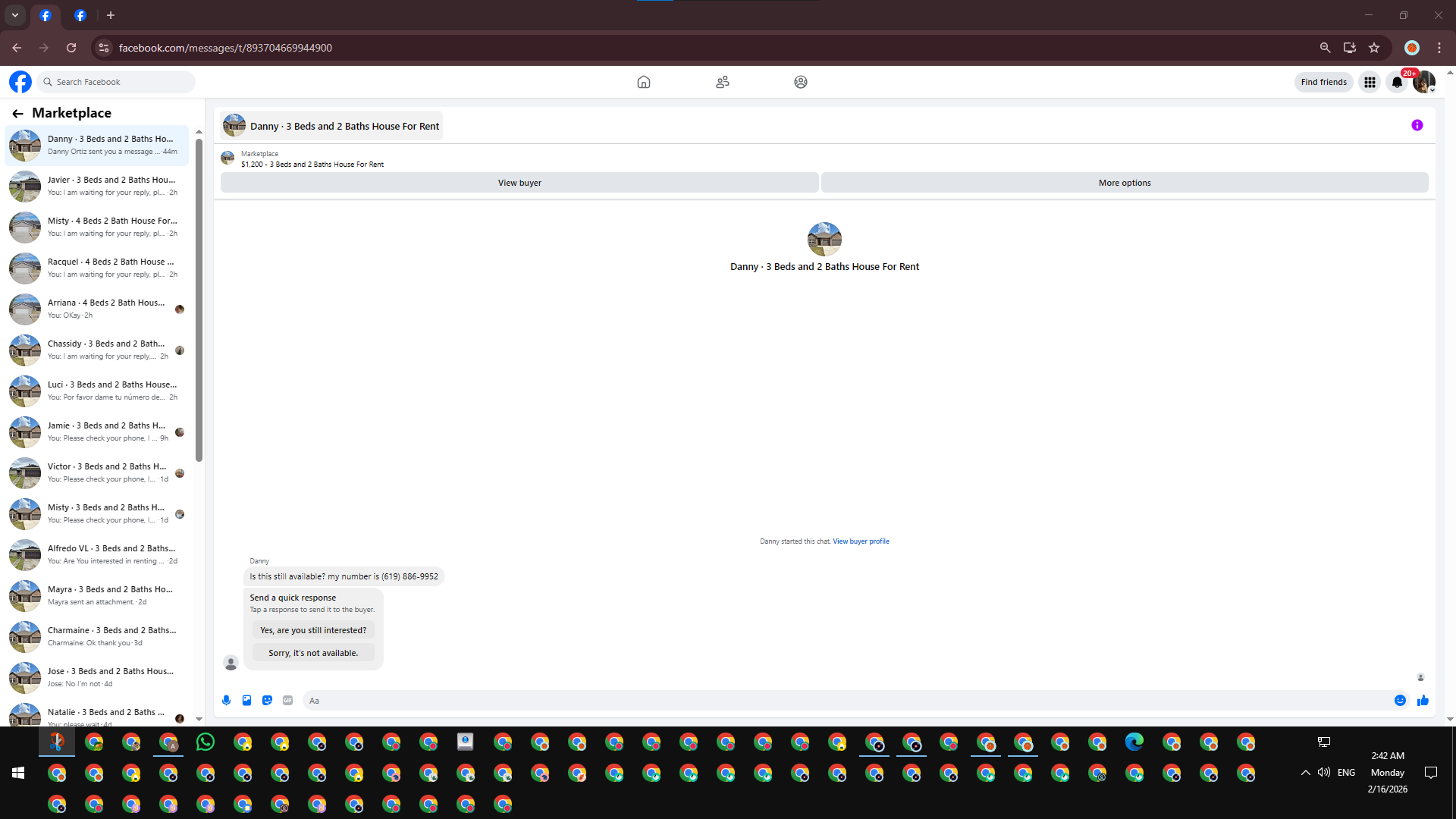
Task: Go back from Marketplace with arrow
Action: [x=17, y=113]
